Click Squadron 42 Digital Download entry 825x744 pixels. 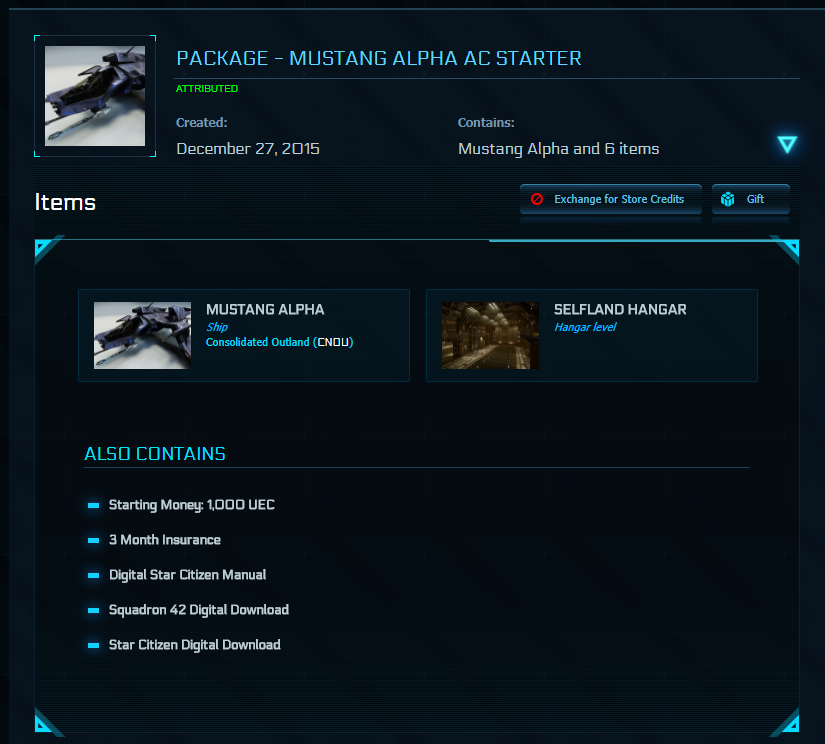pos(198,610)
